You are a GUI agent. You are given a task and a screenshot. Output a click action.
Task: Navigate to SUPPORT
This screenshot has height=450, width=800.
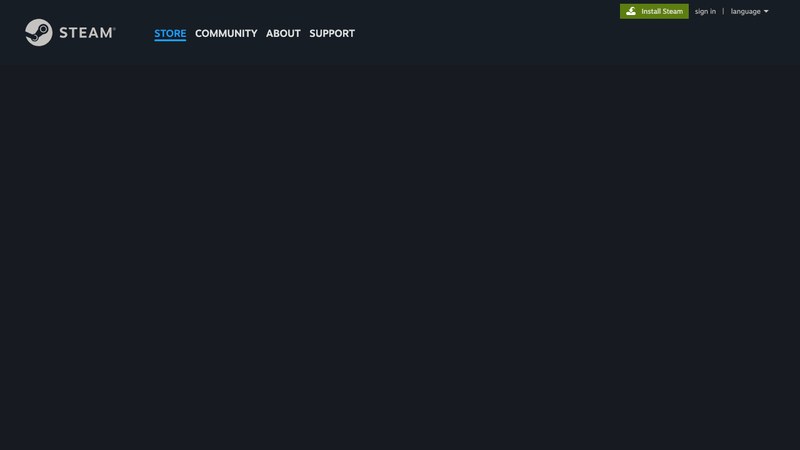pyautogui.click(x=332, y=34)
